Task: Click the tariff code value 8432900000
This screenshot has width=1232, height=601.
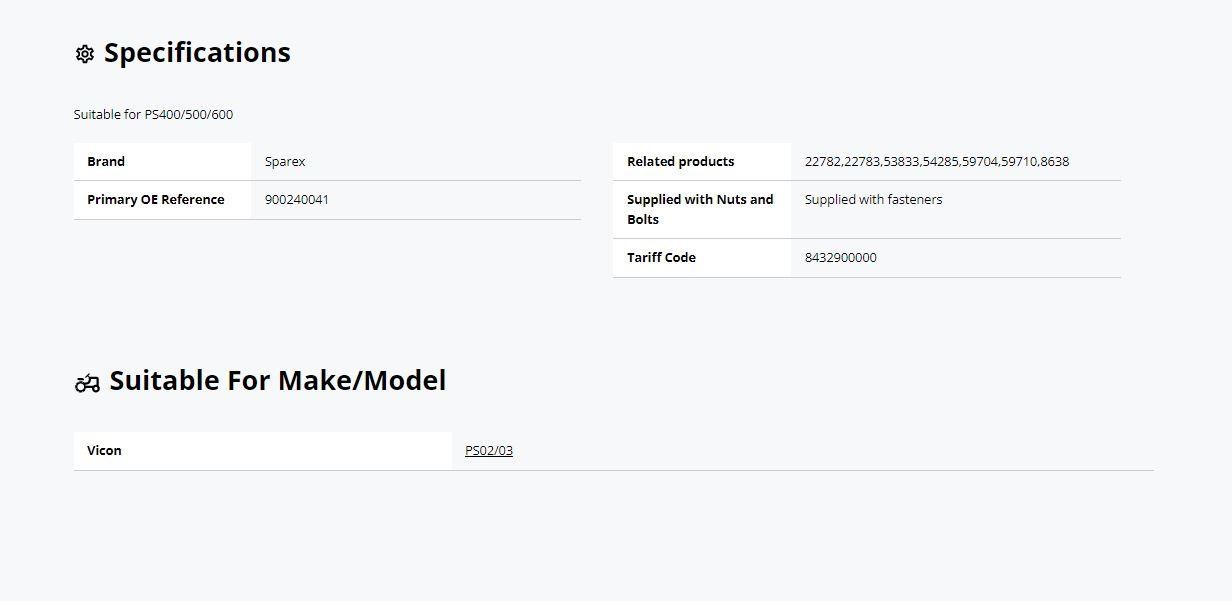Action: click(x=841, y=258)
